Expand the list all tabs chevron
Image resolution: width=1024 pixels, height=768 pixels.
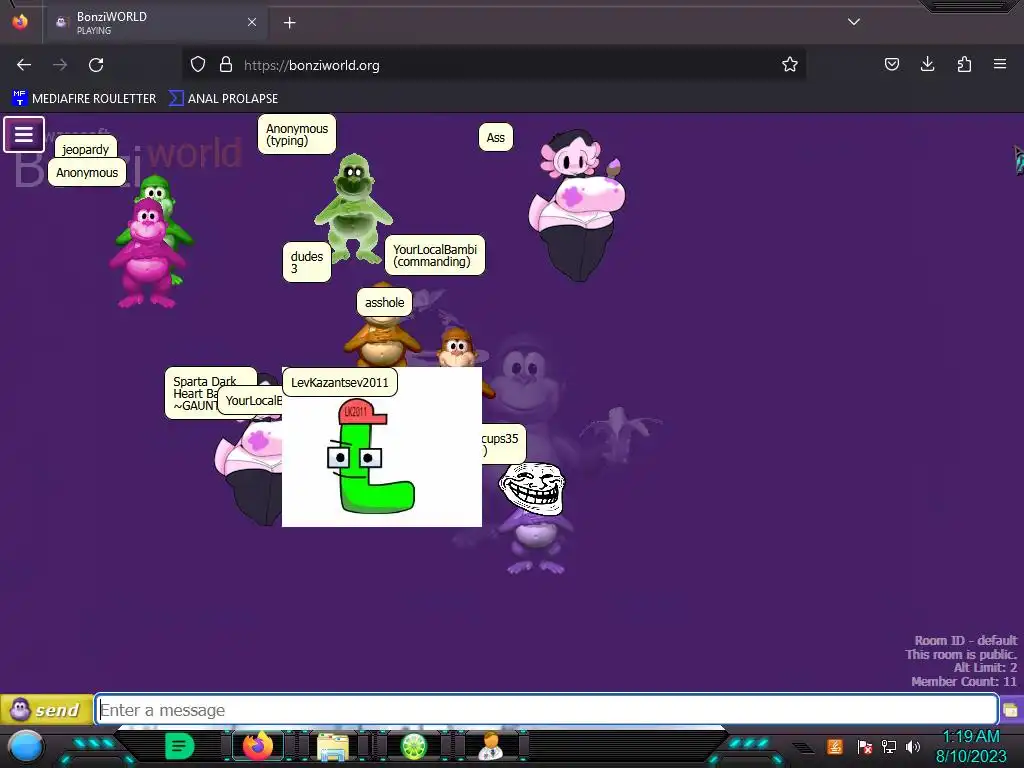854,22
